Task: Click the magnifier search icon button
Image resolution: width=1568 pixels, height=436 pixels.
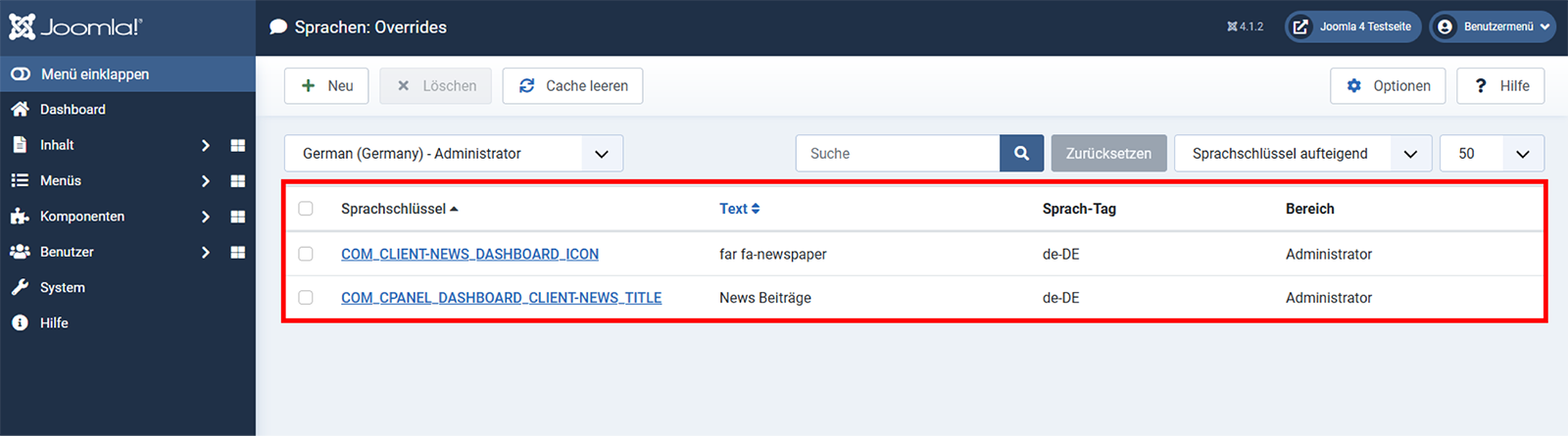Action: 1021,154
